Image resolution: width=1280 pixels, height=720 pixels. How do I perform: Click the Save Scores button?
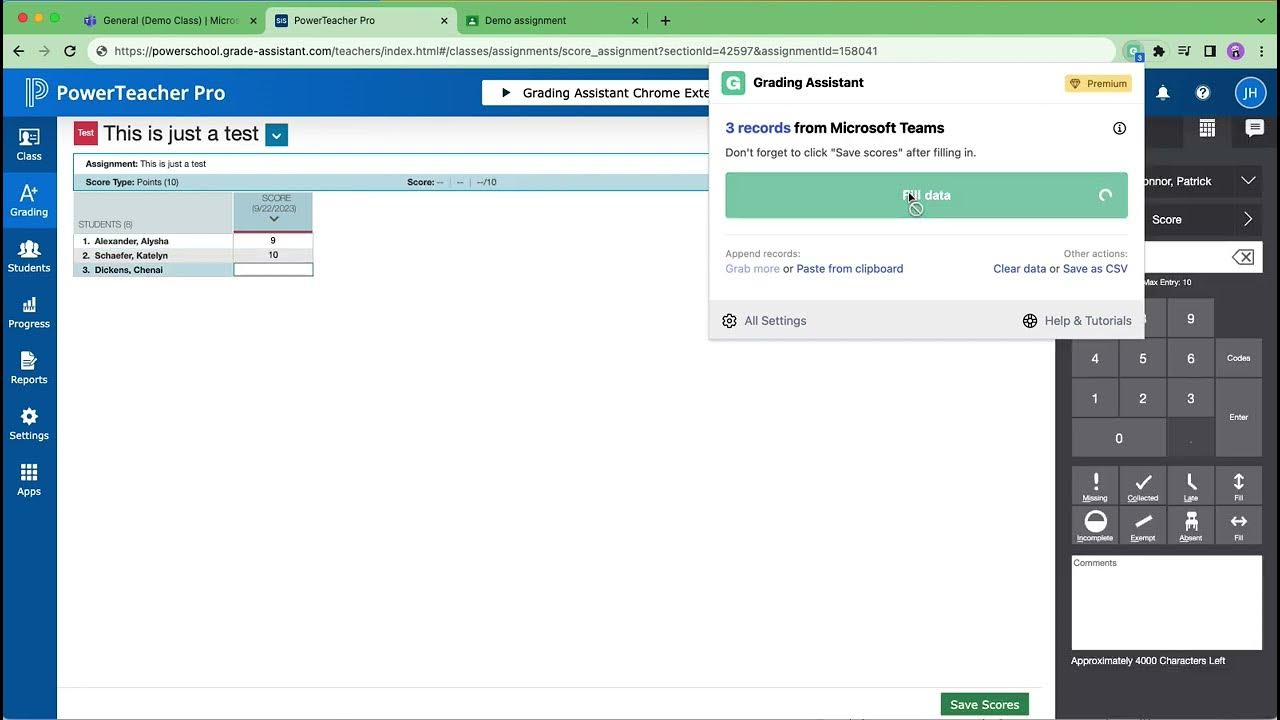[x=984, y=705]
